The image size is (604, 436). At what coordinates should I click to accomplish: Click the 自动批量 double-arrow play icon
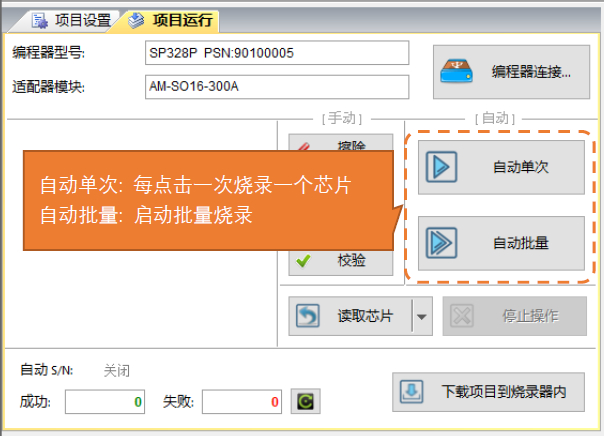tap(441, 243)
